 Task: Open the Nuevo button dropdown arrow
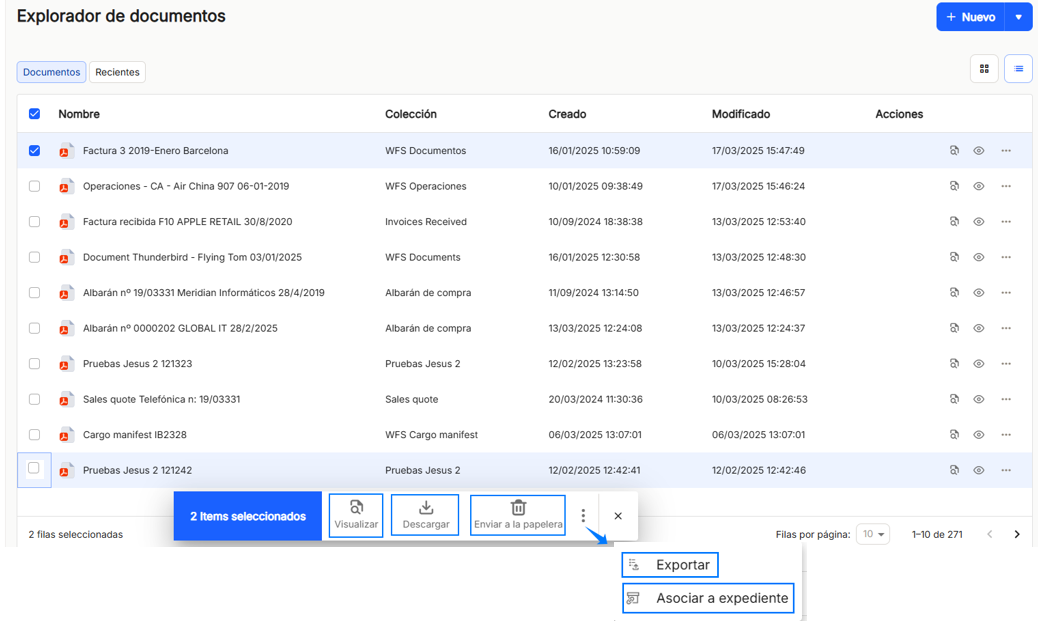click(x=1018, y=17)
